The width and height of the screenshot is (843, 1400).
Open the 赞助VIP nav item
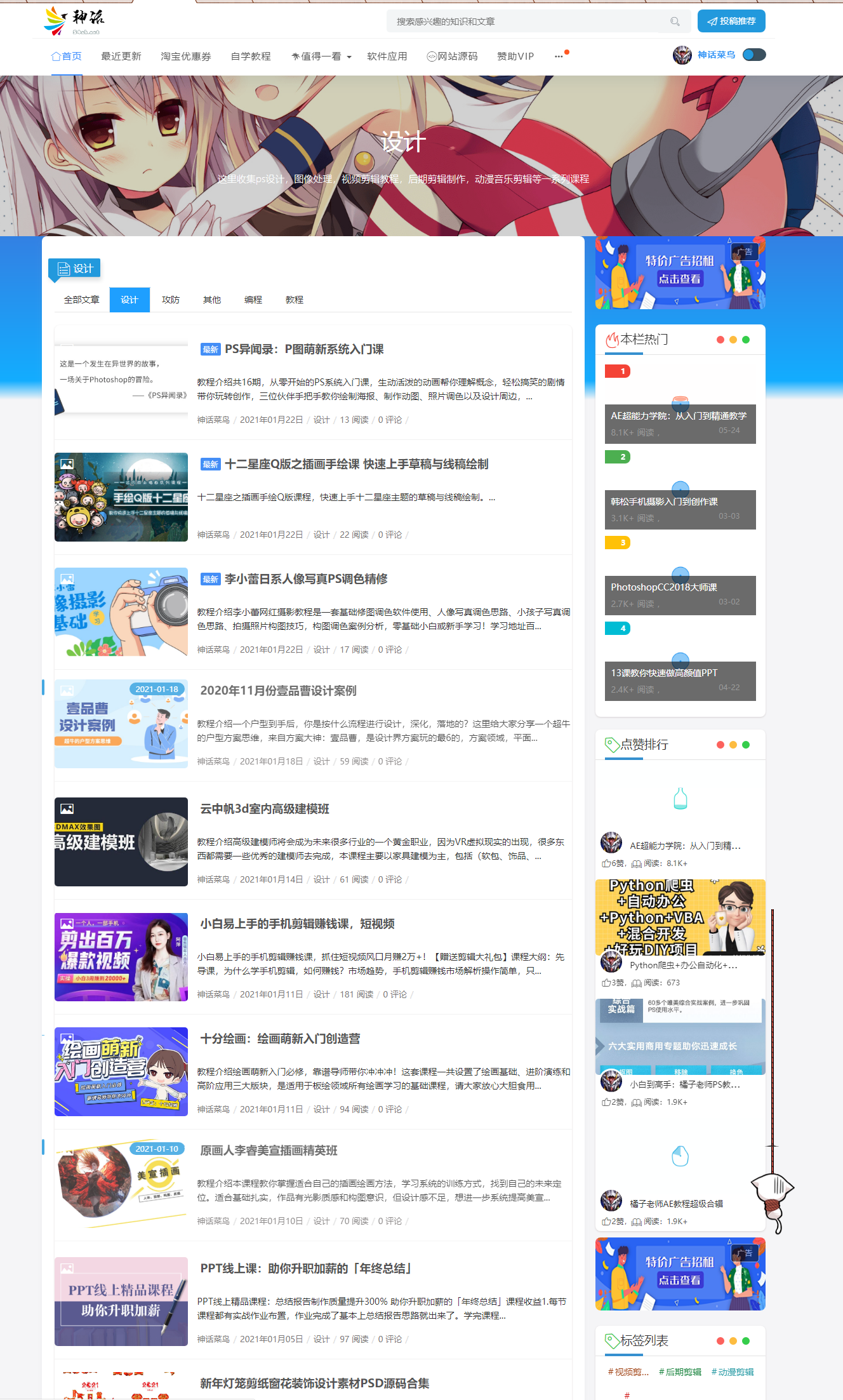coord(515,57)
